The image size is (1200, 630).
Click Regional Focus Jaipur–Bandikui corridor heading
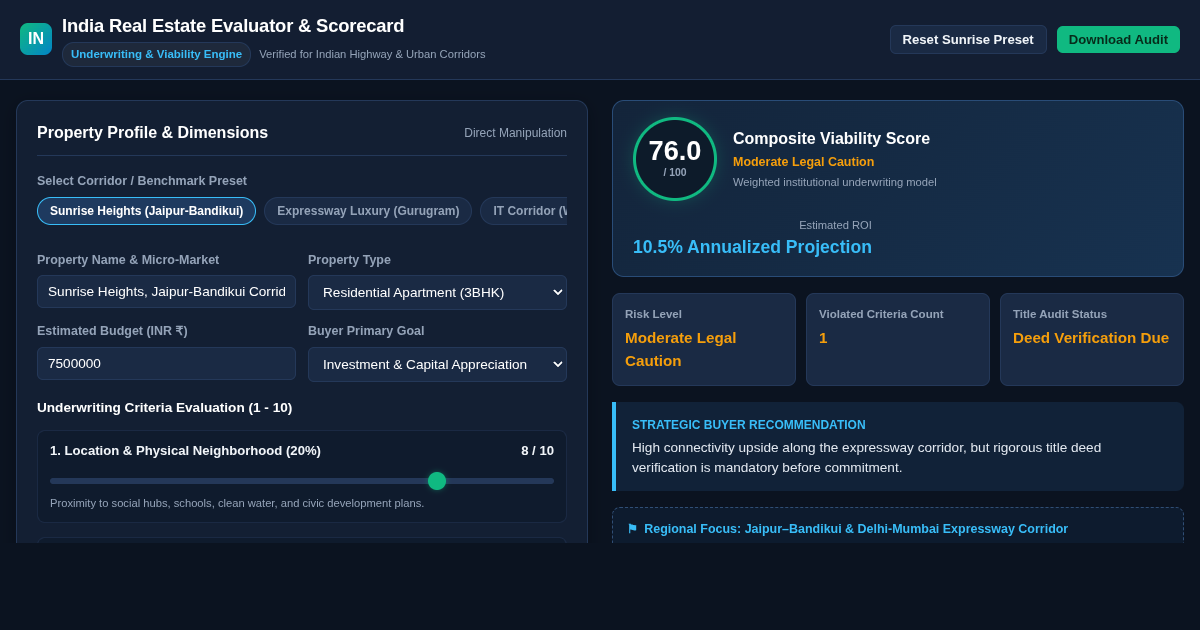click(x=856, y=529)
